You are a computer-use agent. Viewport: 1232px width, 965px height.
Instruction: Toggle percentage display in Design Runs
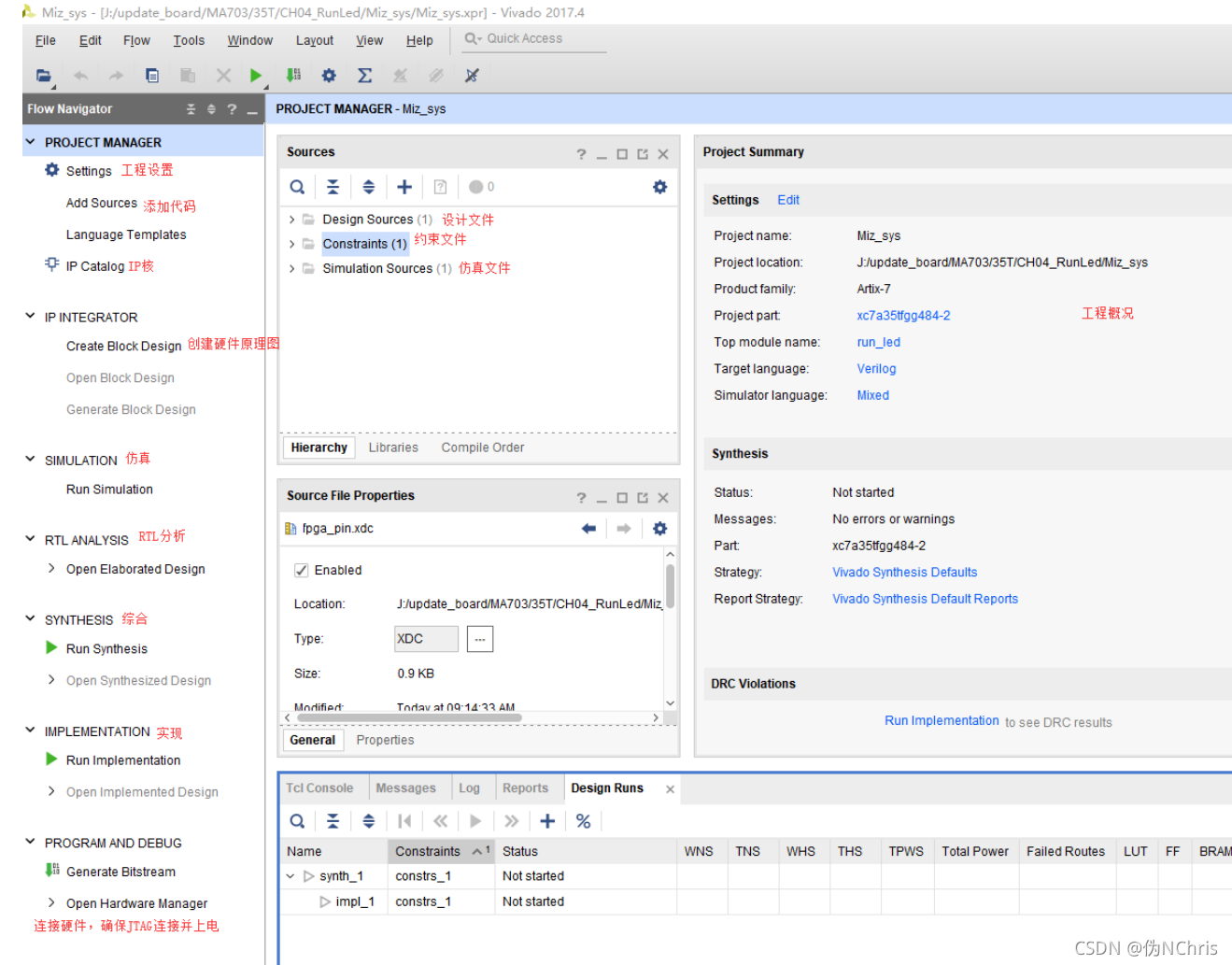tap(583, 821)
